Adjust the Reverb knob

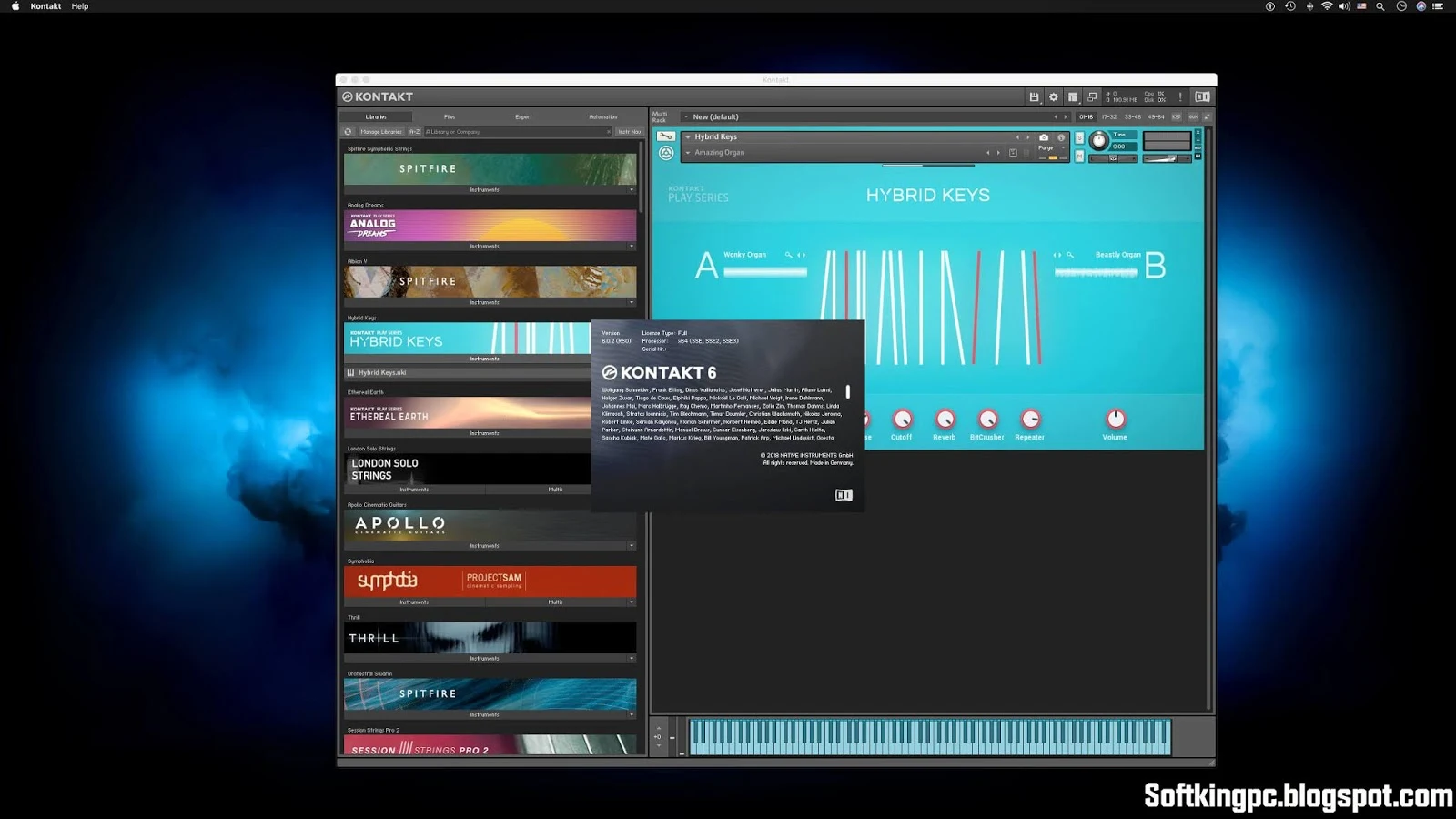tap(945, 419)
